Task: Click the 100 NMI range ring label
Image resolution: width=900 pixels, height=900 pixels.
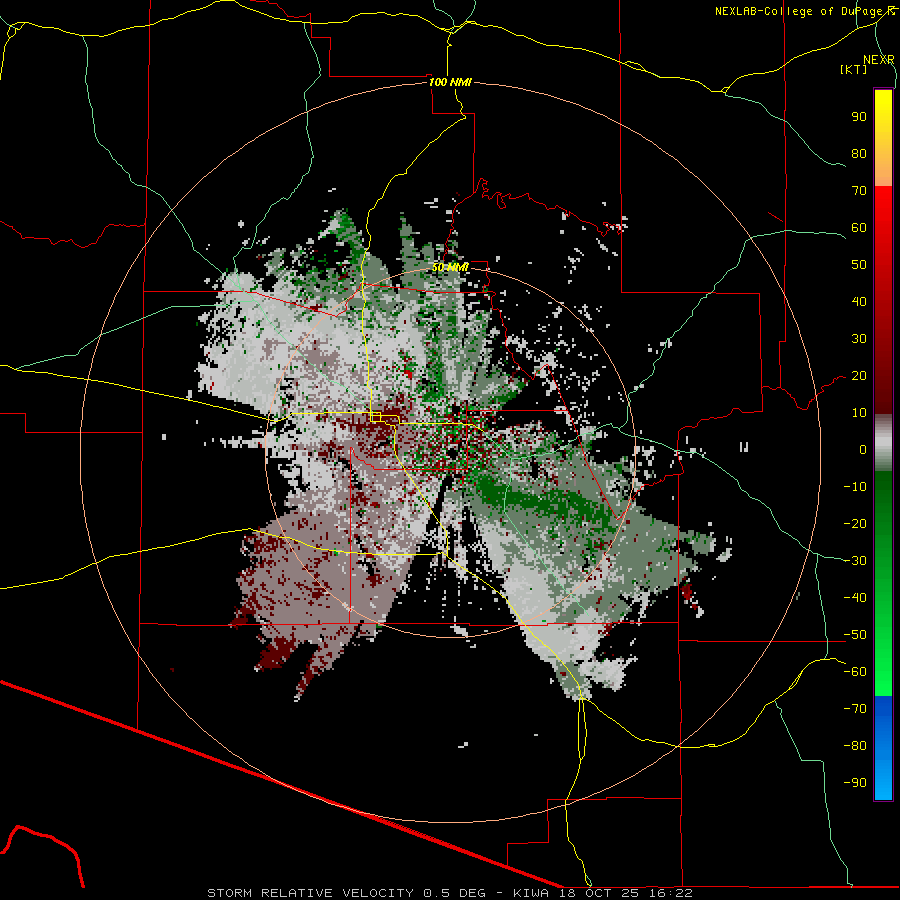Action: pyautogui.click(x=450, y=82)
